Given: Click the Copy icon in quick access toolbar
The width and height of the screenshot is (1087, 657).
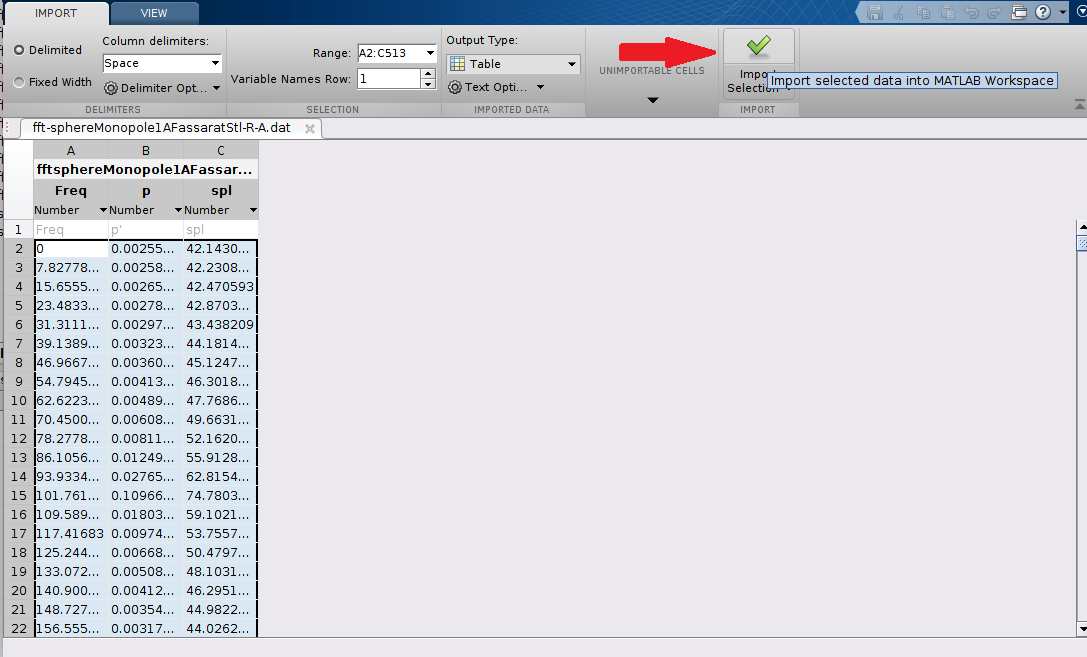Looking at the screenshot, I should click(923, 12).
